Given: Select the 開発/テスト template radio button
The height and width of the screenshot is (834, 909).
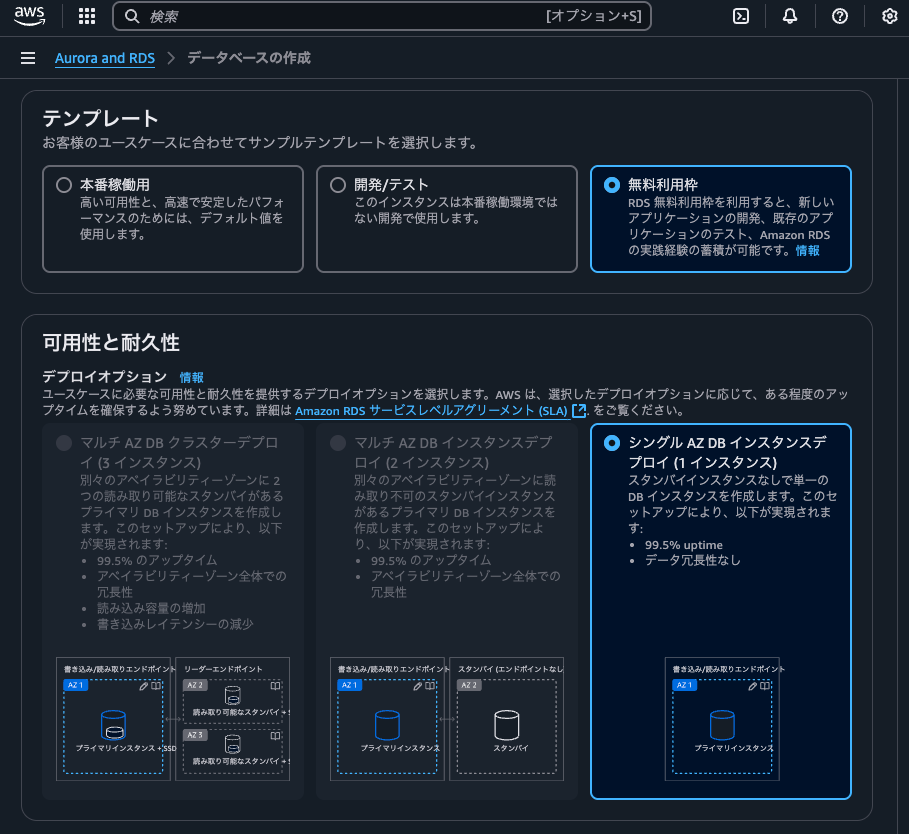Looking at the screenshot, I should [338, 185].
